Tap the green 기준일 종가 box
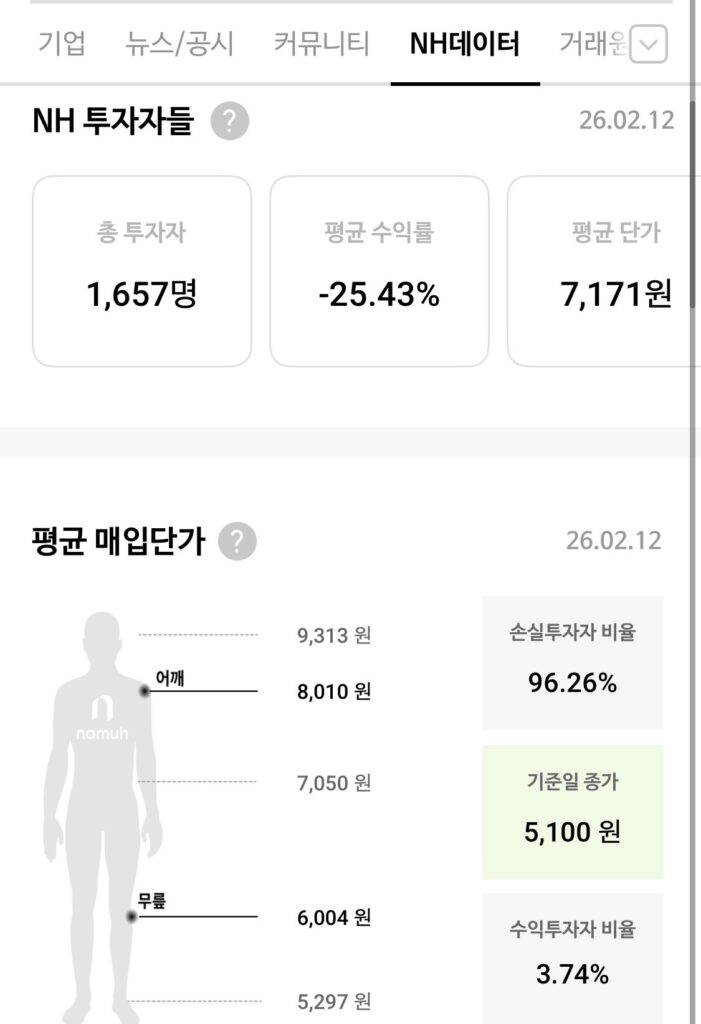This screenshot has height=1024, width=701. [572, 811]
